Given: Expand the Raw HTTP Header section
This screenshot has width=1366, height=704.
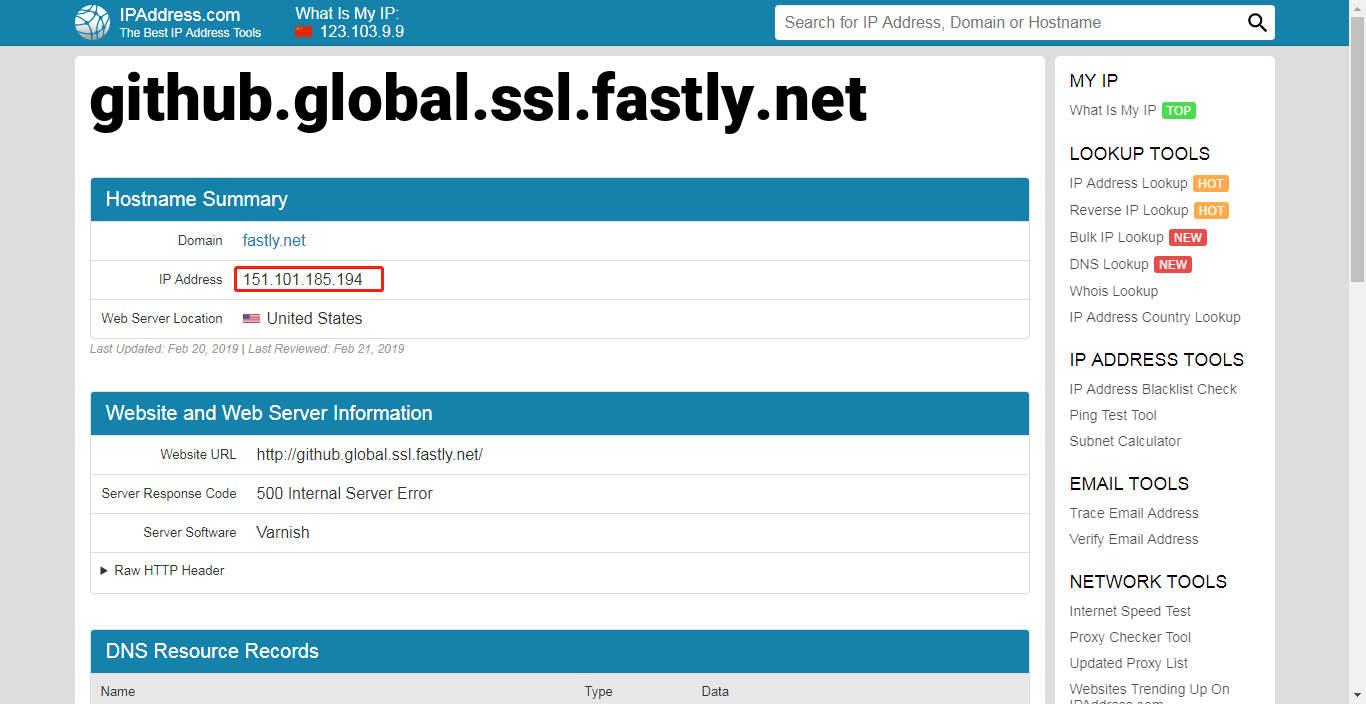Looking at the screenshot, I should click(163, 571).
